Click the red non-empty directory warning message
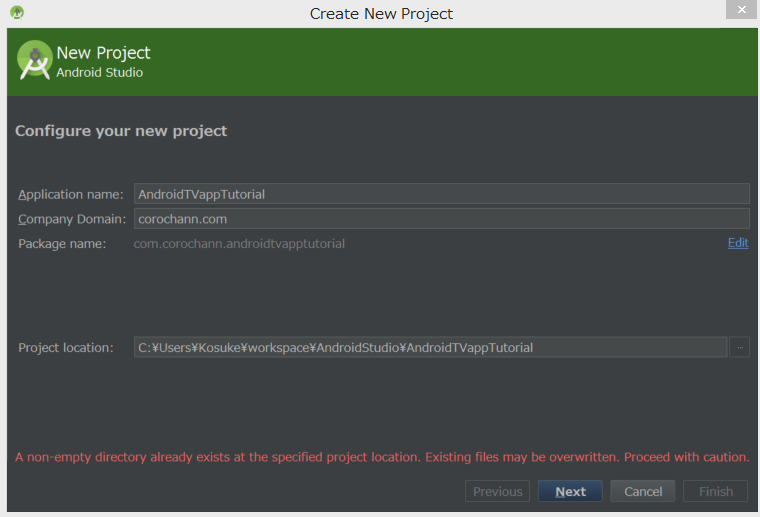760x517 pixels. tap(382, 457)
